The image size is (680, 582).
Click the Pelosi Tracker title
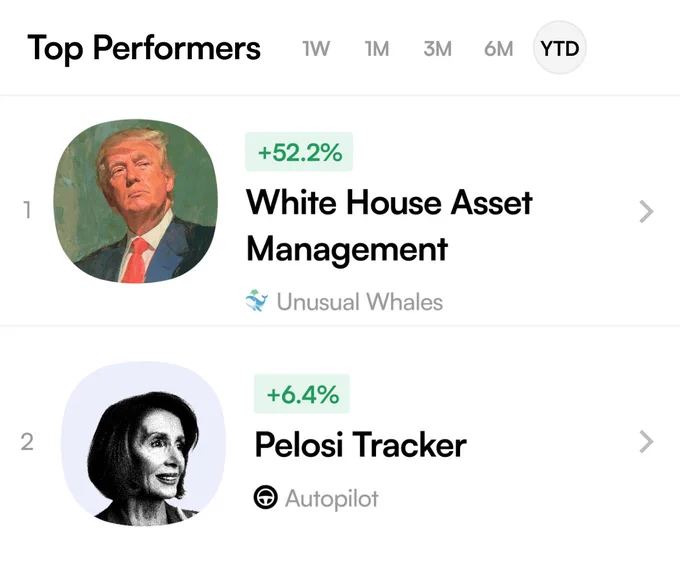coord(360,445)
